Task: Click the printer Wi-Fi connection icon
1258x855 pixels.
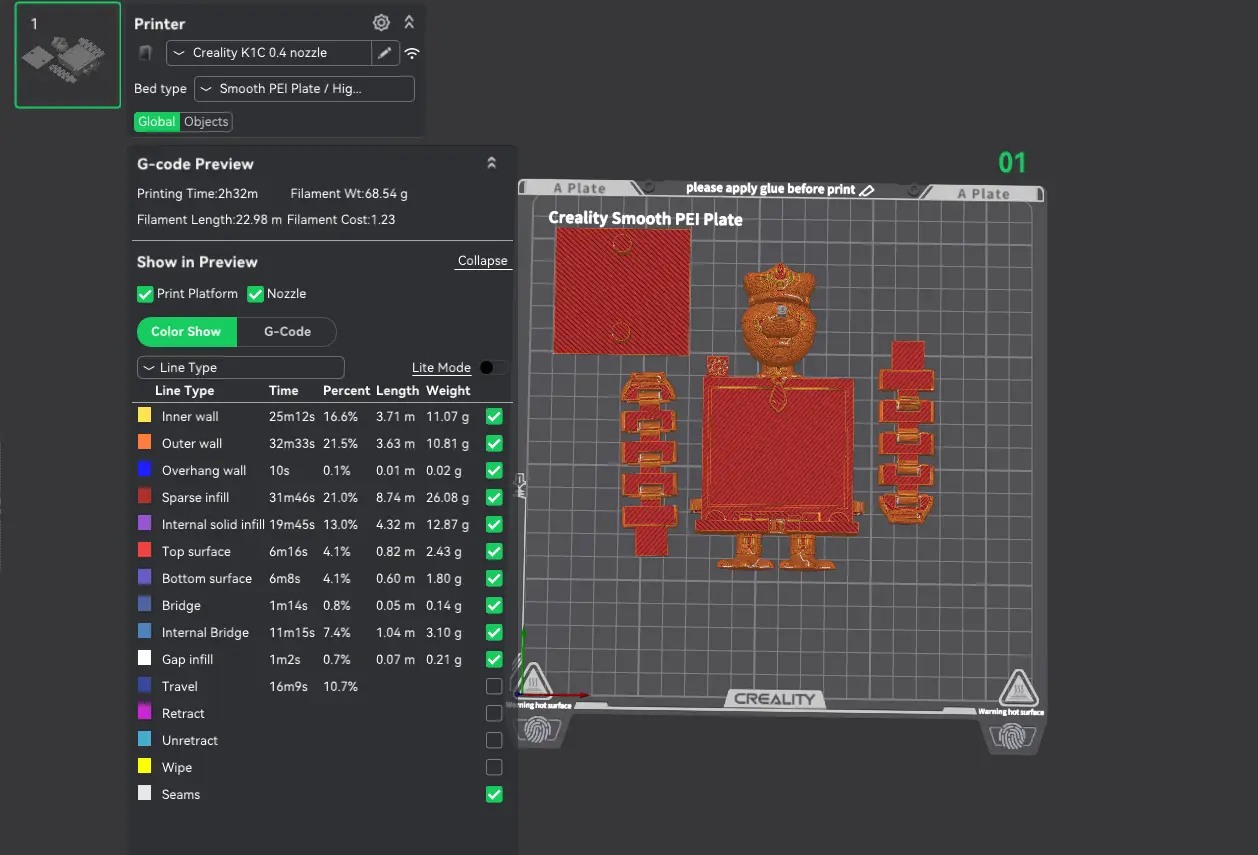Action: [412, 53]
